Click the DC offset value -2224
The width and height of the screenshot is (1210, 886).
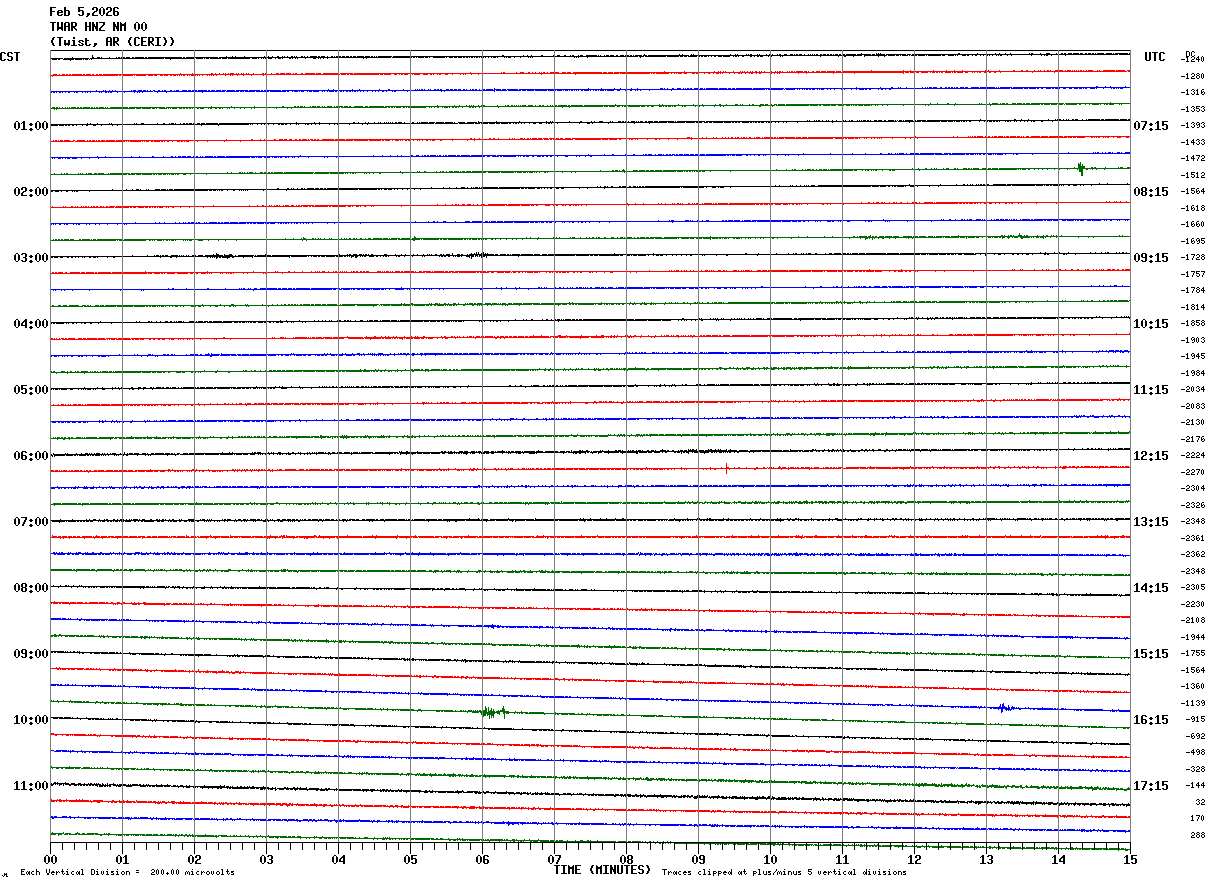(1193, 455)
